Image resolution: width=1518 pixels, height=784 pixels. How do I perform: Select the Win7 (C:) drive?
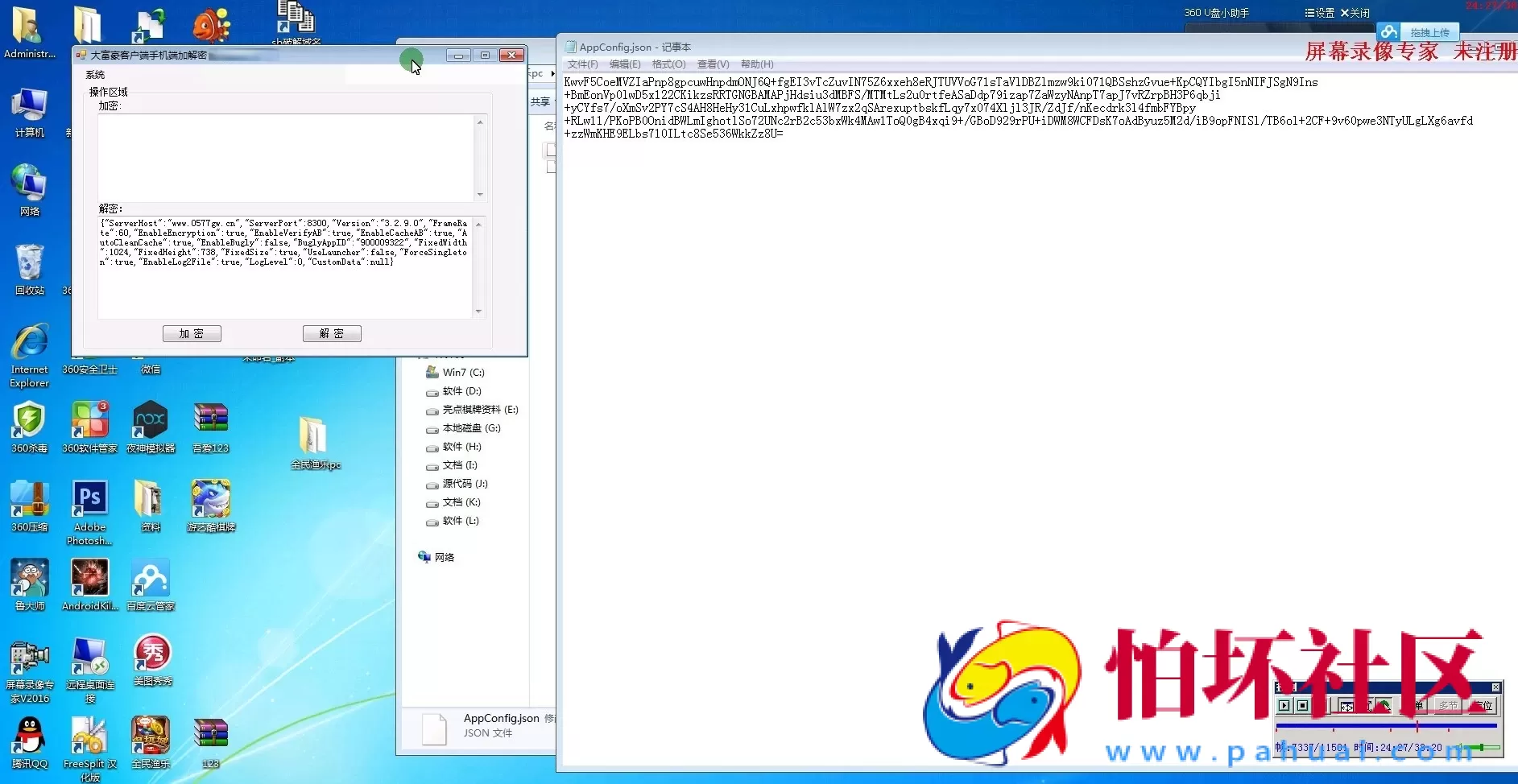pos(463,373)
